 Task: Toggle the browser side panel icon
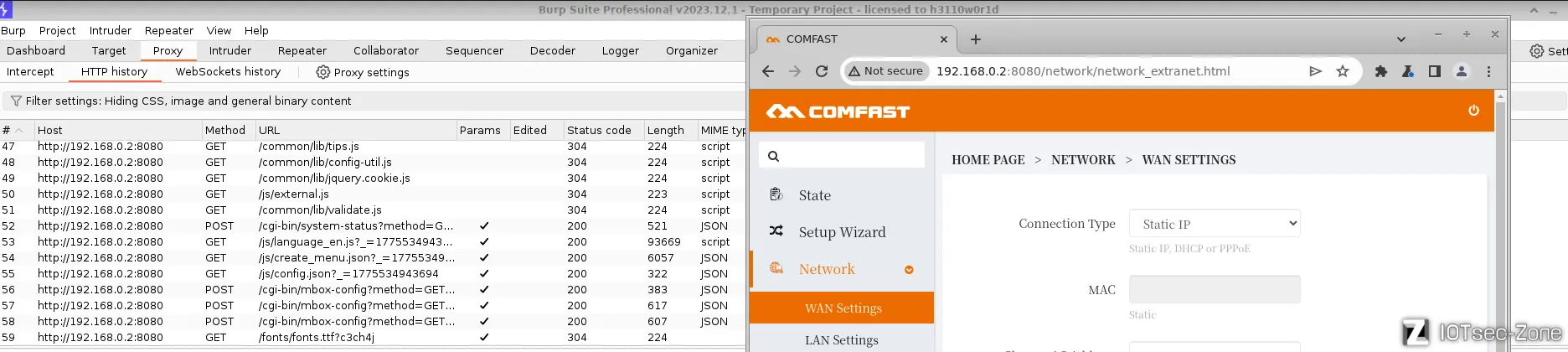point(1435,71)
